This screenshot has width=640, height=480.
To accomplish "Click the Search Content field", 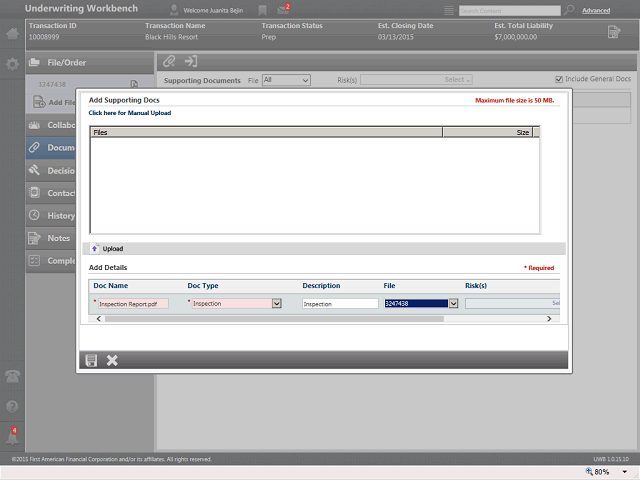I will [509, 11].
